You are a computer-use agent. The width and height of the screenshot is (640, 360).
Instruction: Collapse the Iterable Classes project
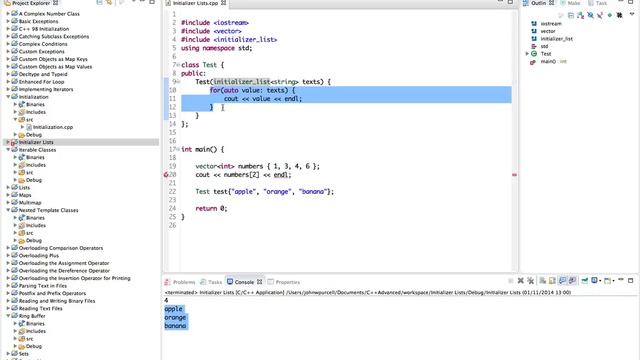tap(8, 150)
